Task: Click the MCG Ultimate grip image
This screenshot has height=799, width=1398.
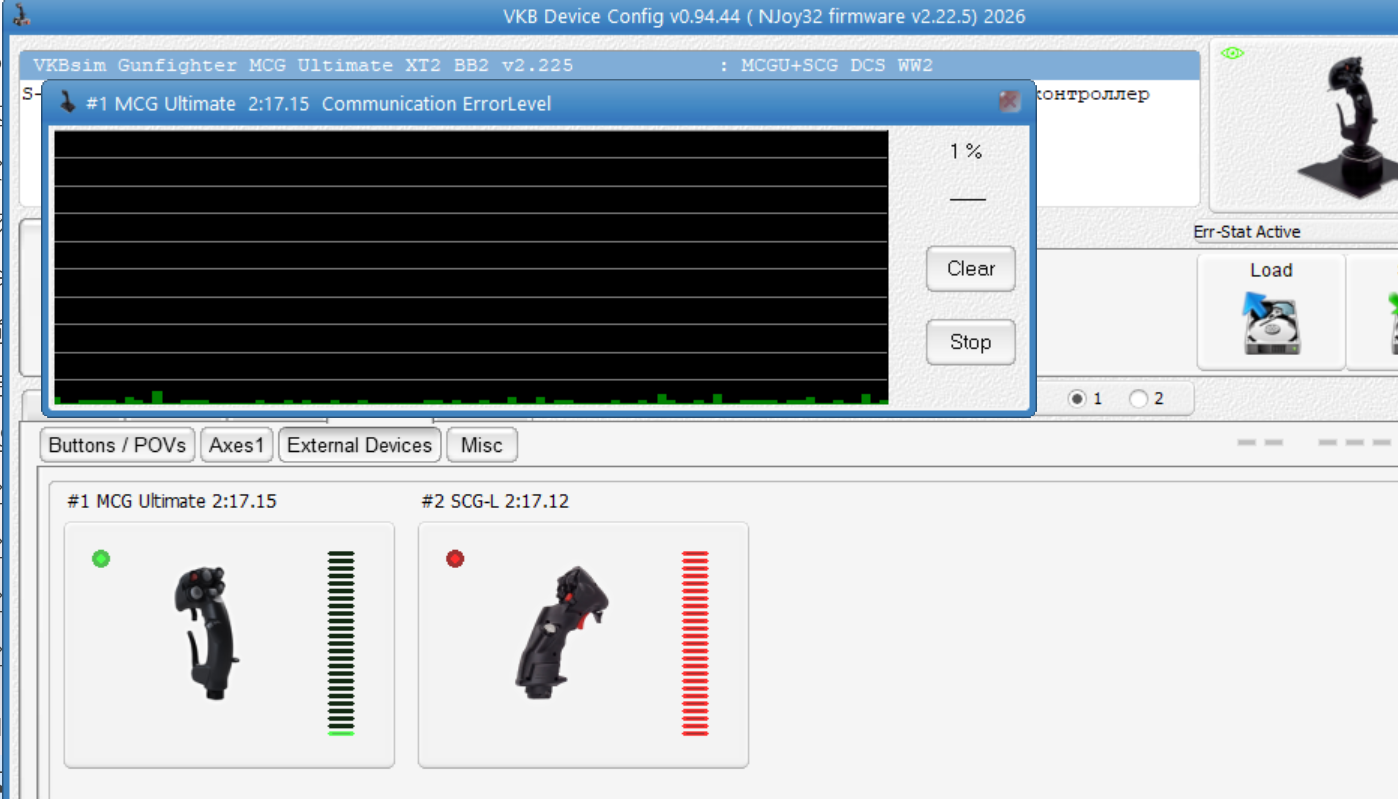Action: point(207,632)
